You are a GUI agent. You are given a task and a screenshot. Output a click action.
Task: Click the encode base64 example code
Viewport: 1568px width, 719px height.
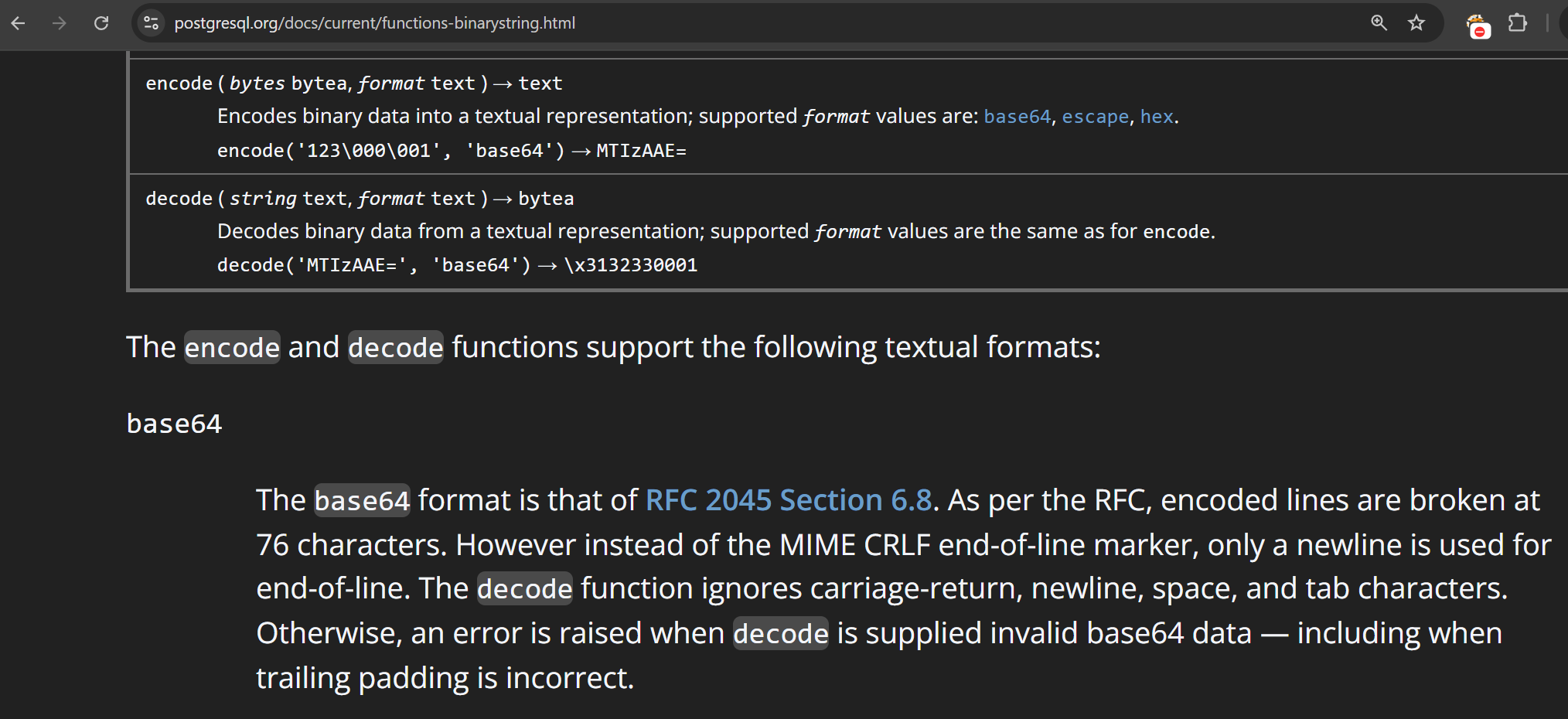point(452,151)
